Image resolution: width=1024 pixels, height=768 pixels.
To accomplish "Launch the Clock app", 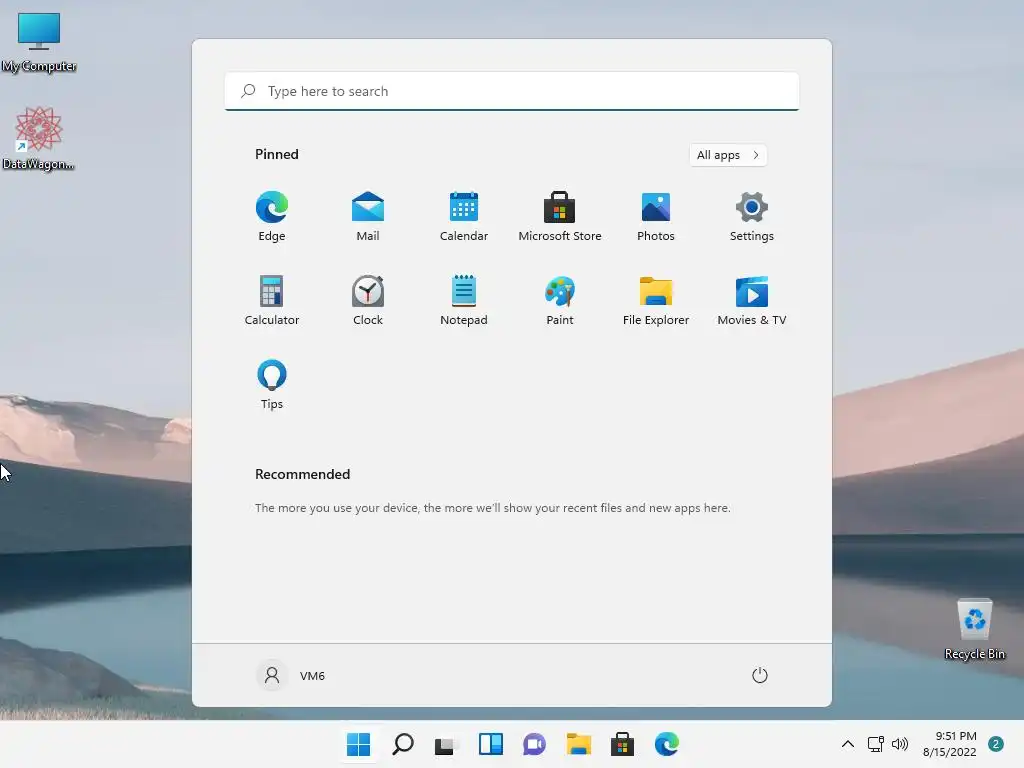I will (368, 300).
